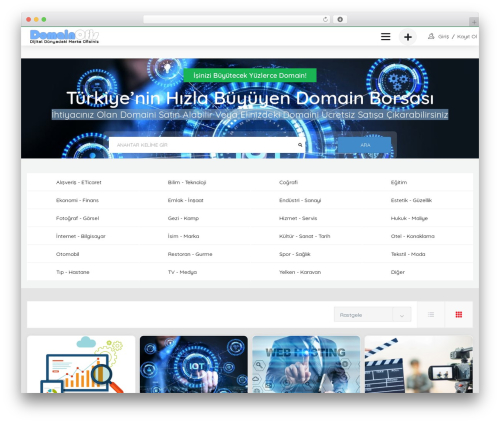Open Eğitim category
The height and width of the screenshot is (423, 500).
click(x=399, y=182)
